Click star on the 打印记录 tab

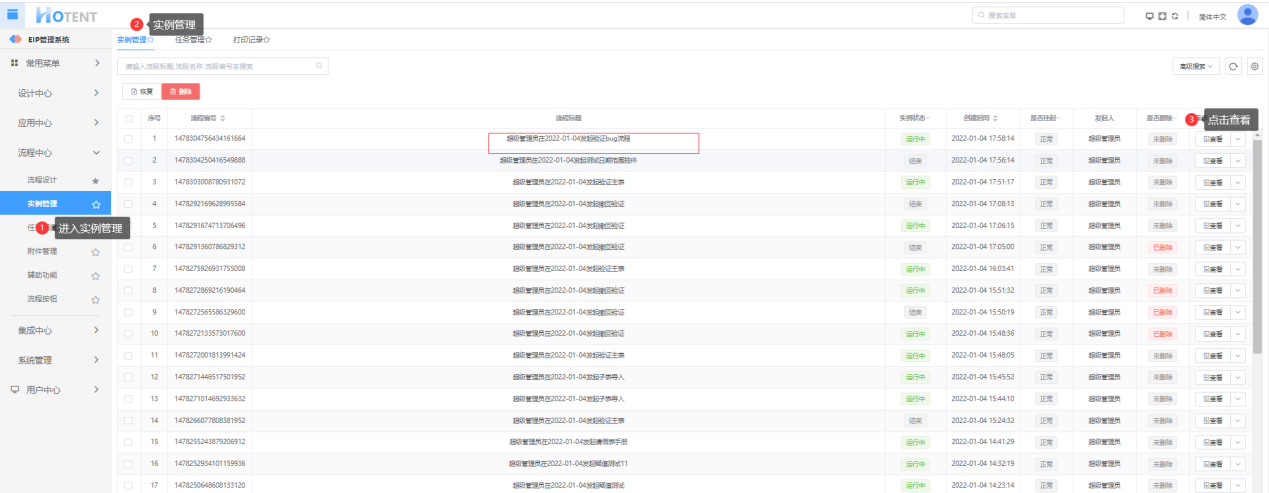(x=267, y=40)
